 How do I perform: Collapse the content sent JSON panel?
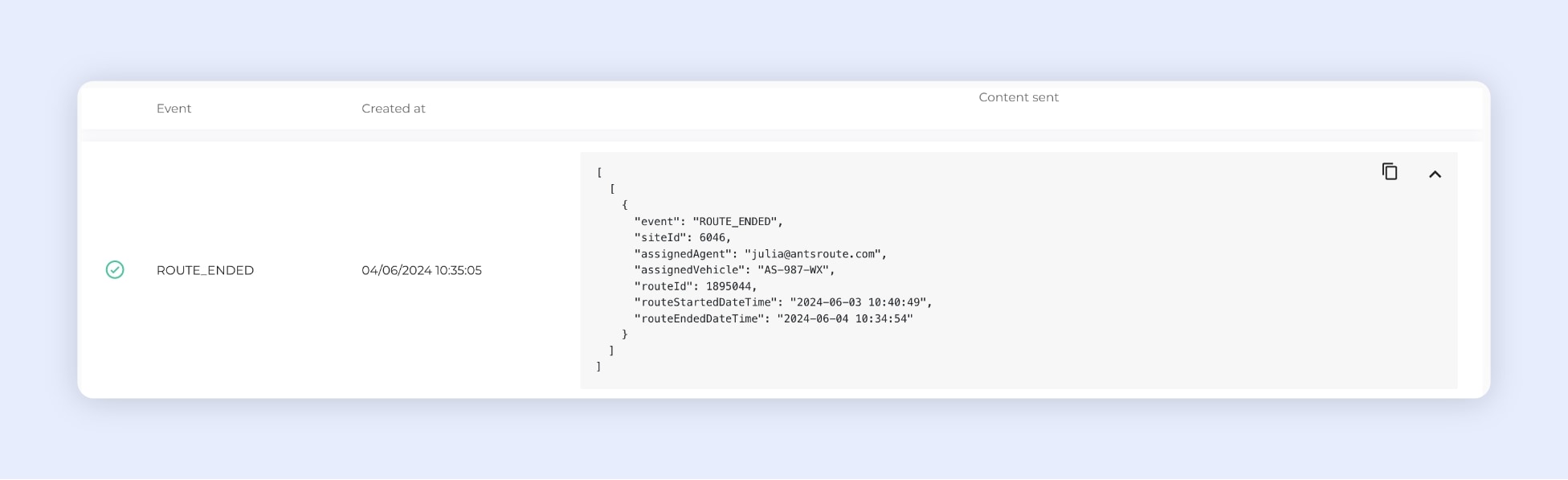[x=1435, y=174]
